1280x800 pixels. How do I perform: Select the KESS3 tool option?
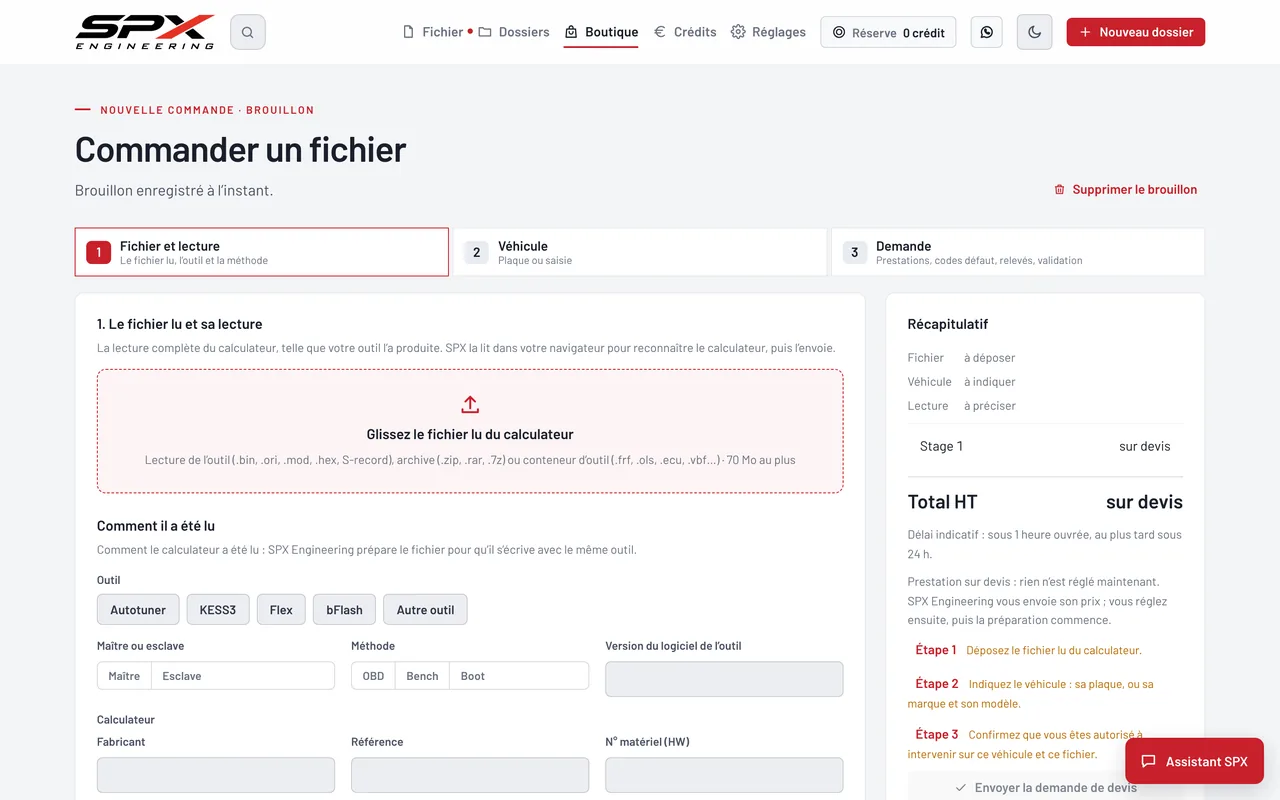coord(218,609)
